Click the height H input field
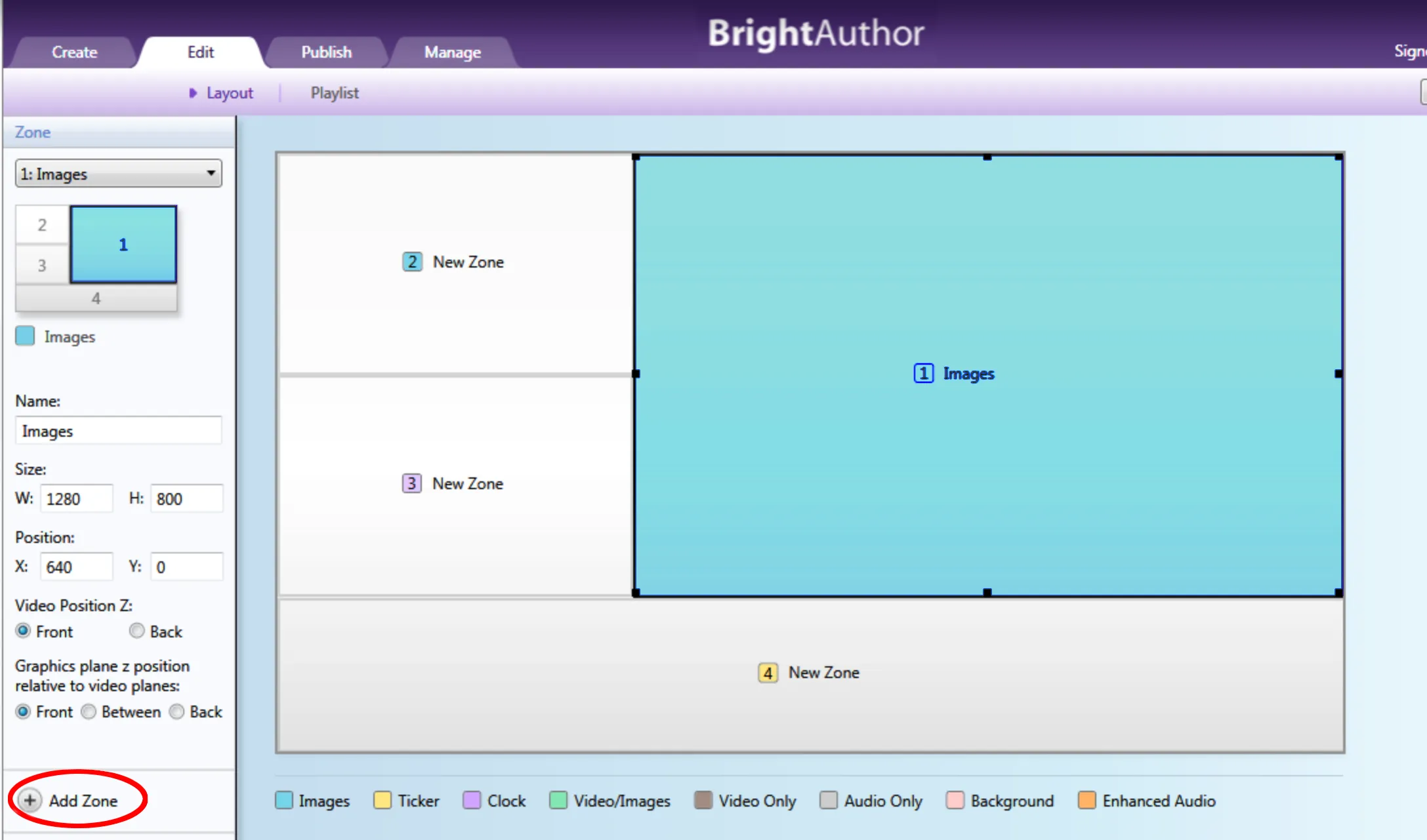Image resolution: width=1427 pixels, height=840 pixels. pyautogui.click(x=187, y=499)
